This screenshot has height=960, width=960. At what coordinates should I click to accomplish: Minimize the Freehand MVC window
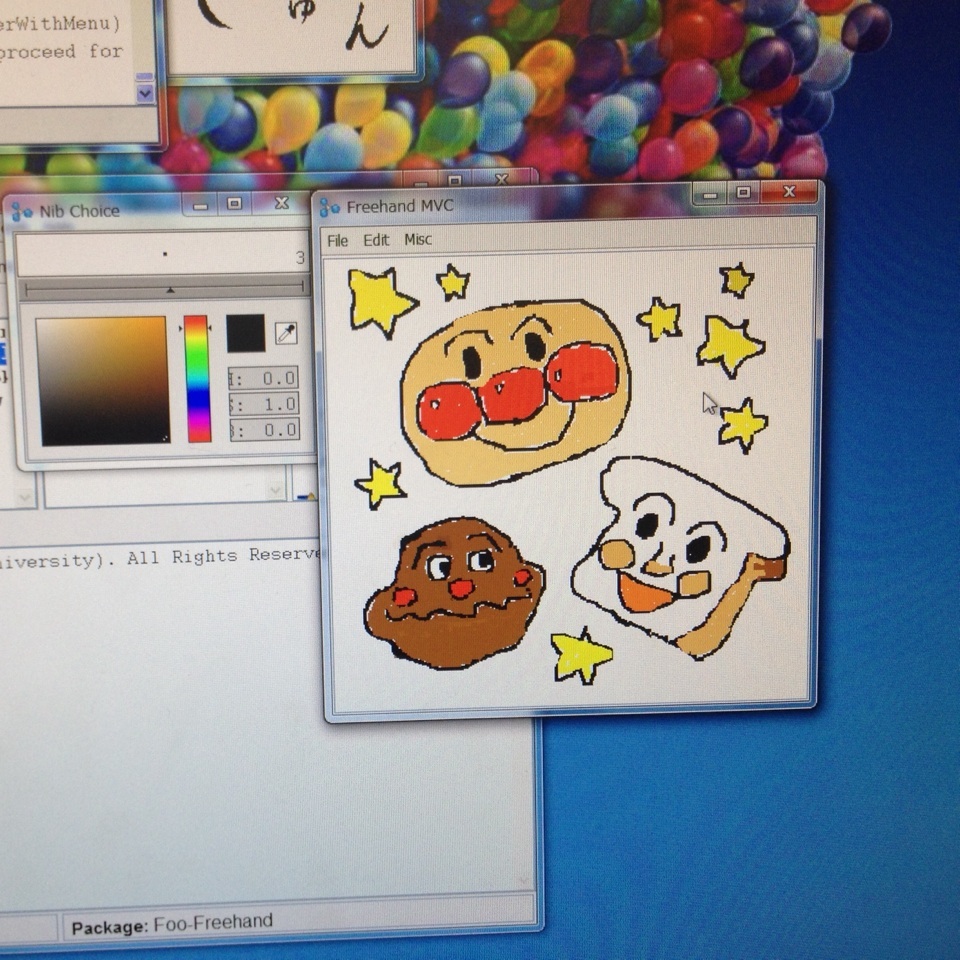[710, 195]
